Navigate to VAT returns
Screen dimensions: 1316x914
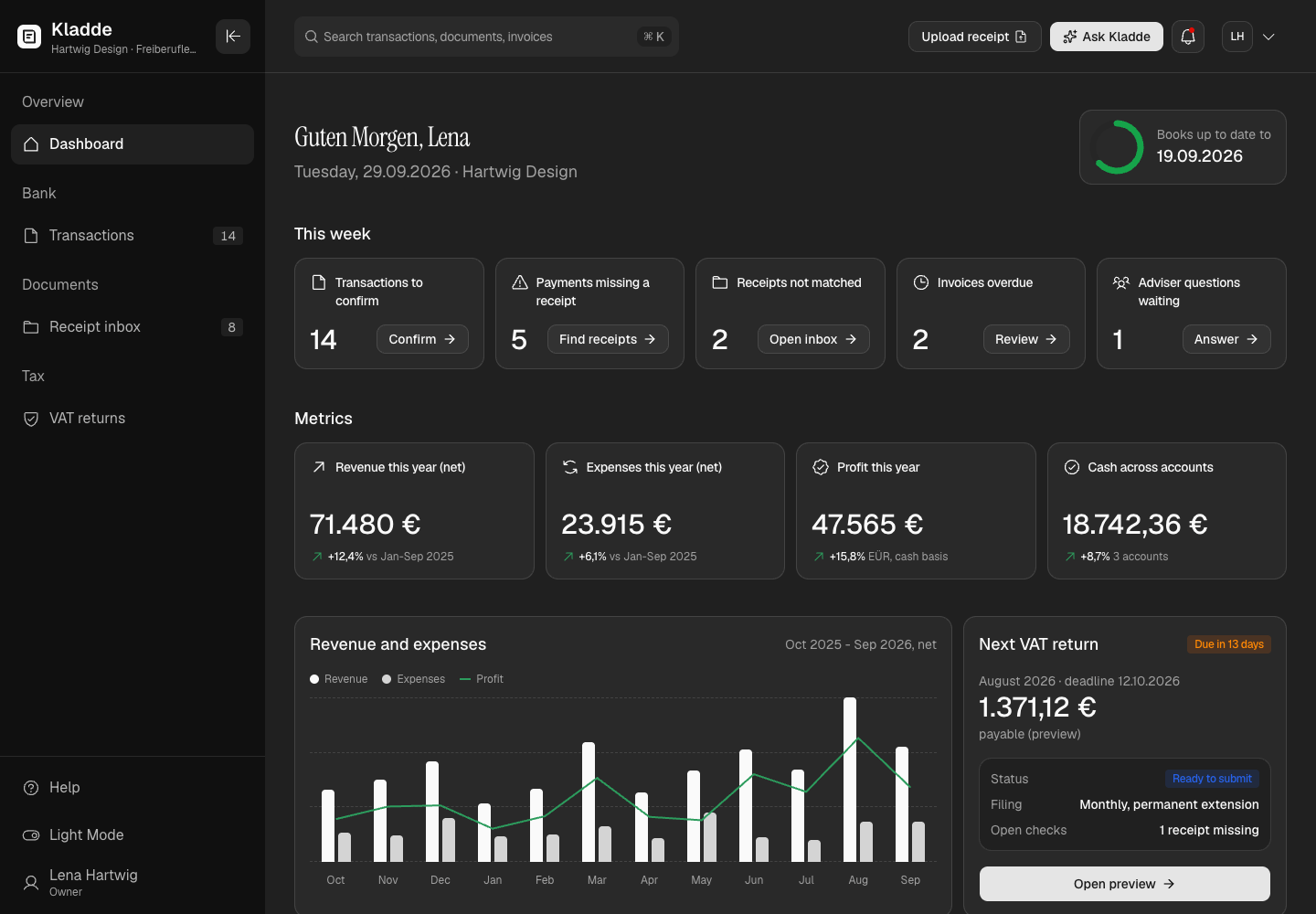(133, 419)
